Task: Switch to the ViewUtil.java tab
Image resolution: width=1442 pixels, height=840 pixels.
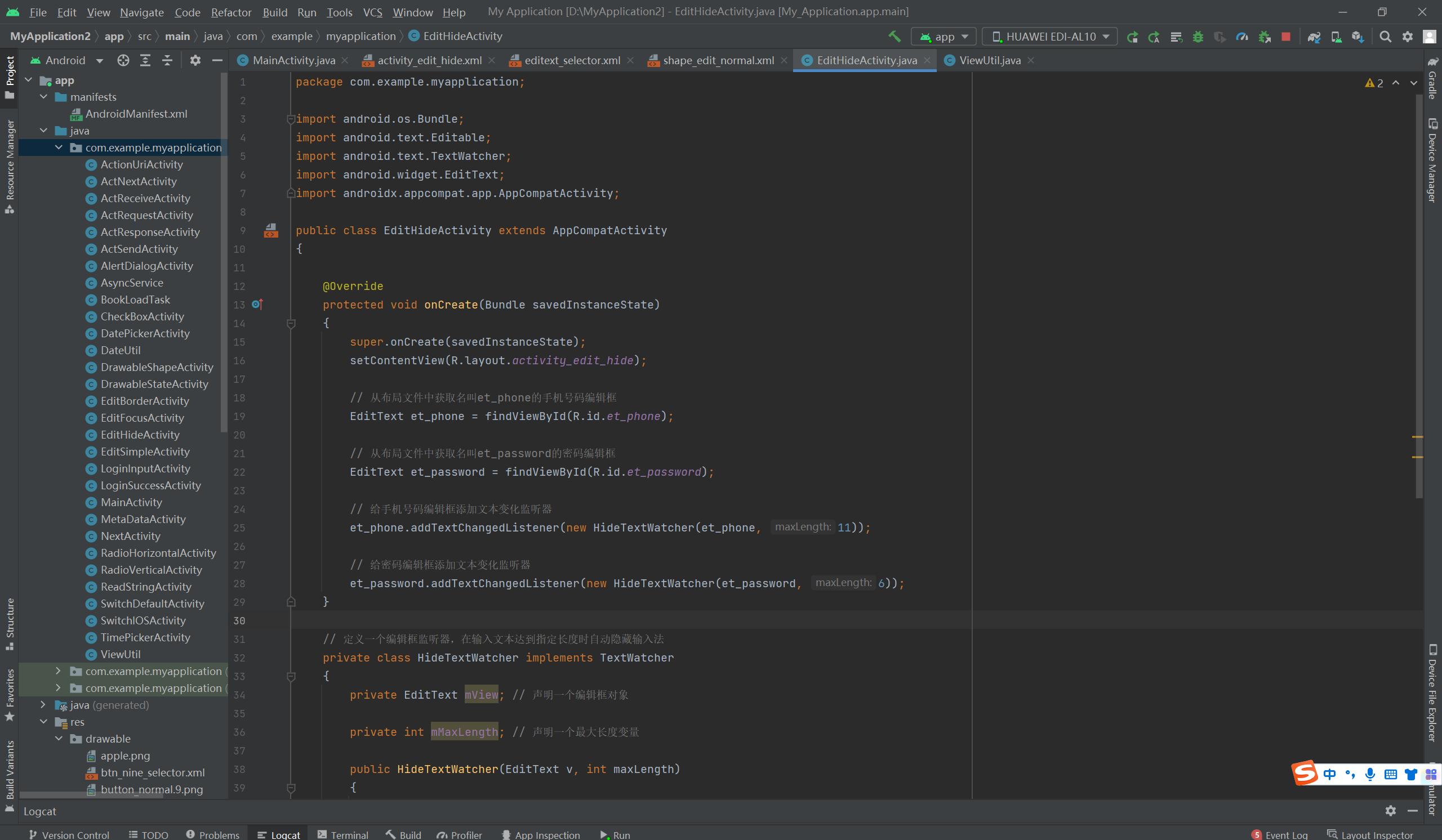Action: tap(989, 60)
